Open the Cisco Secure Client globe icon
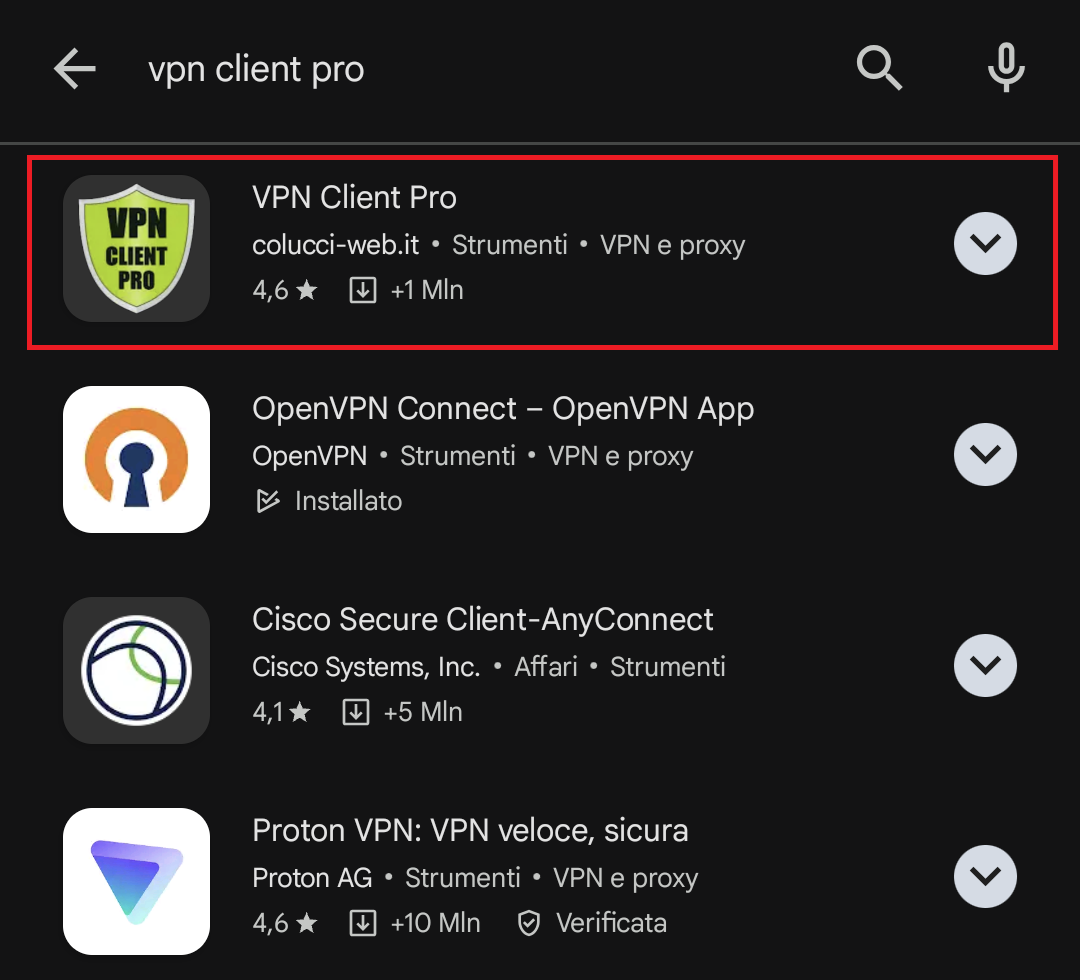This screenshot has height=980, width=1080. pyautogui.click(x=136, y=670)
